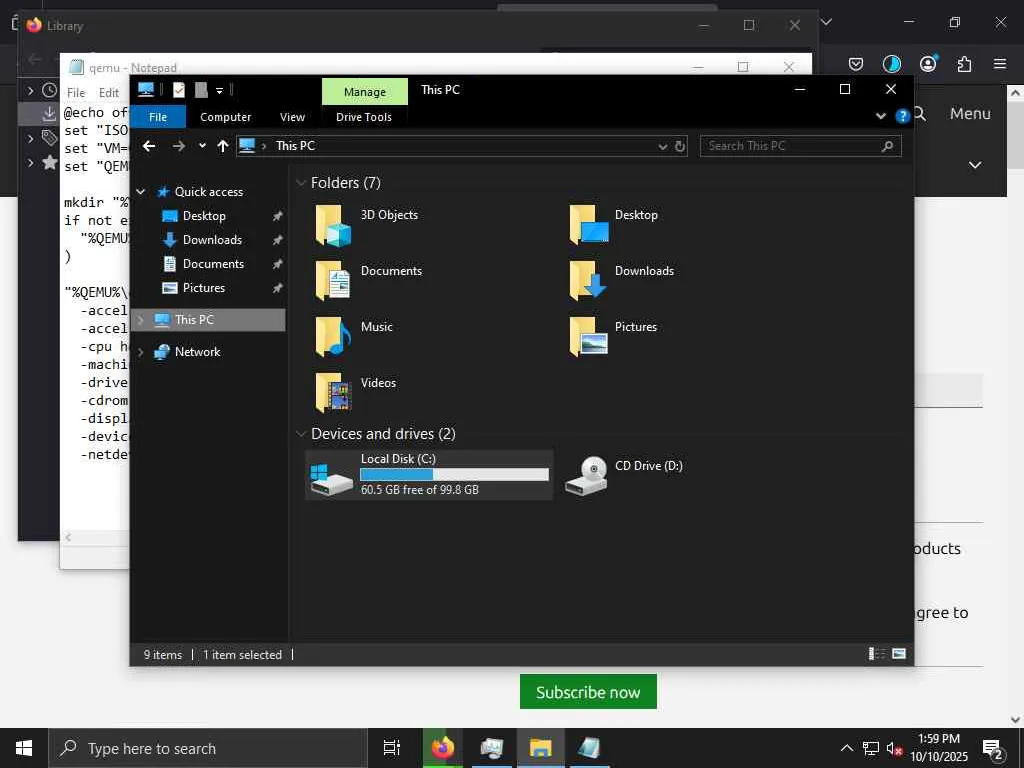Image resolution: width=1024 pixels, height=768 pixels.
Task: Switch to the View ribbon tab
Action: coord(292,117)
